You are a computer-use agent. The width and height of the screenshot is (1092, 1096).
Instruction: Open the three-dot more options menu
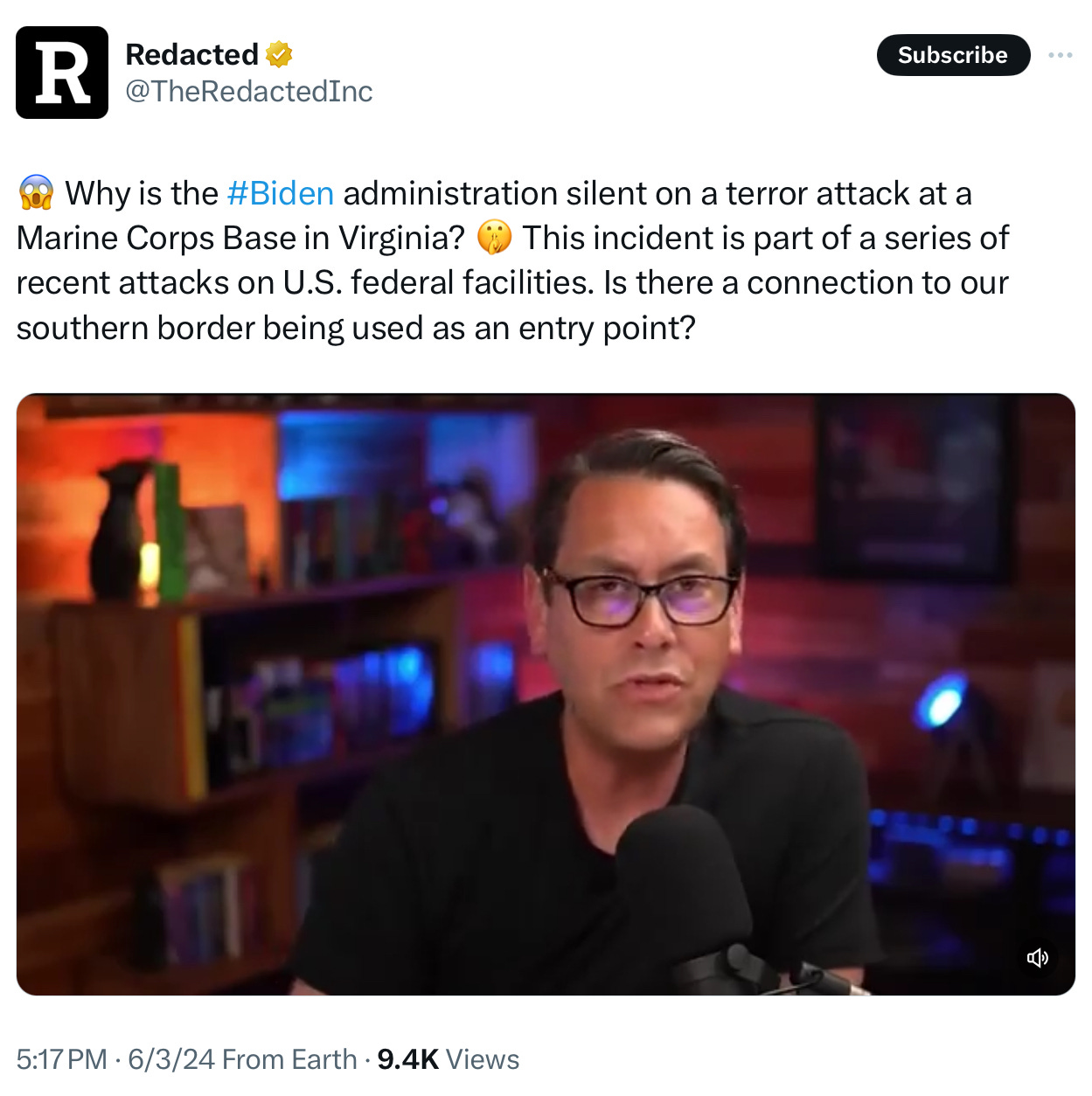(x=1060, y=55)
